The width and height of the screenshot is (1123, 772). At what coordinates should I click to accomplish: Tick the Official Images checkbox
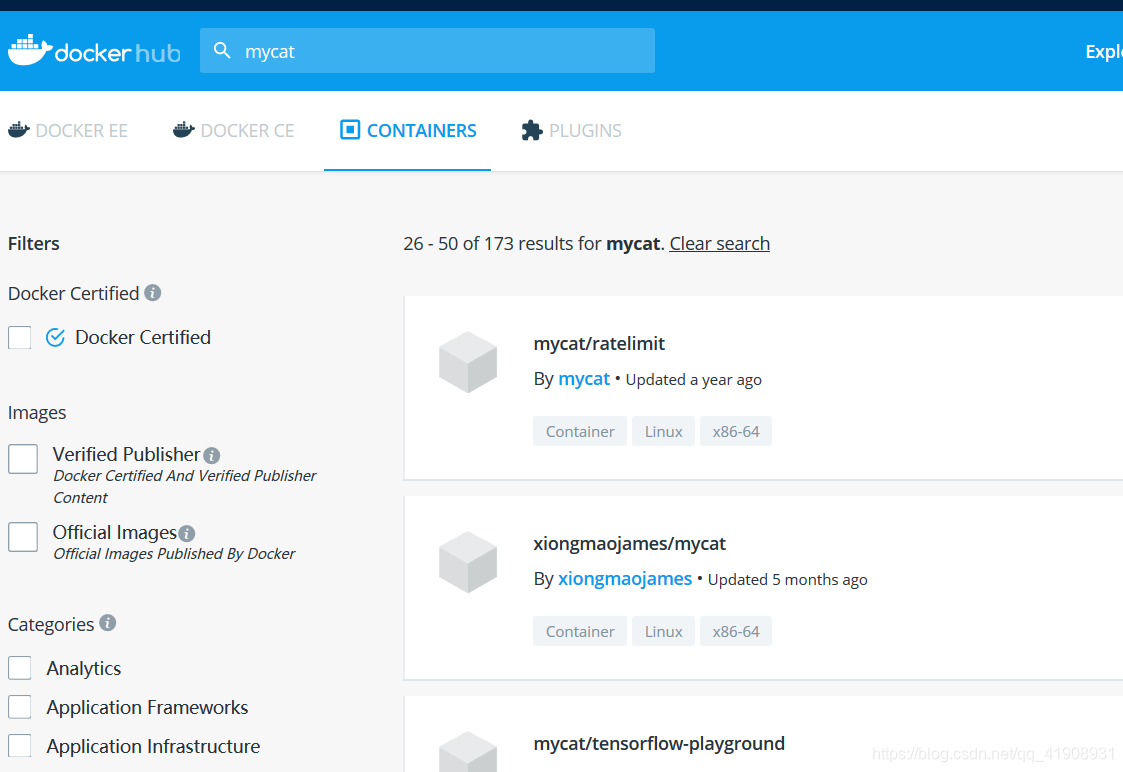23,537
